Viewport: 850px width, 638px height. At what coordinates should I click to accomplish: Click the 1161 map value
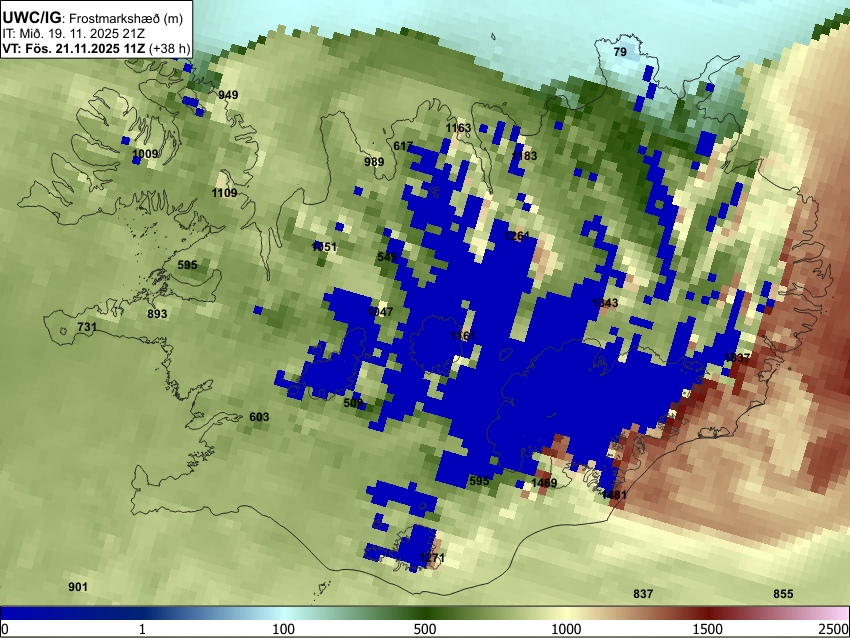tap(463, 336)
